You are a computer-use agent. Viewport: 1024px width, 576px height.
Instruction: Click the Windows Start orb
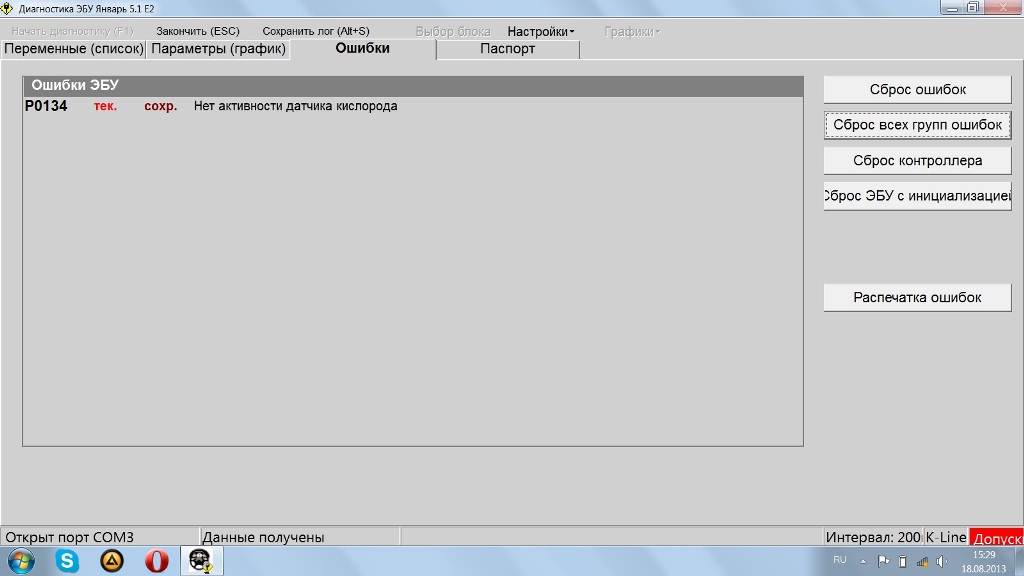point(20,561)
